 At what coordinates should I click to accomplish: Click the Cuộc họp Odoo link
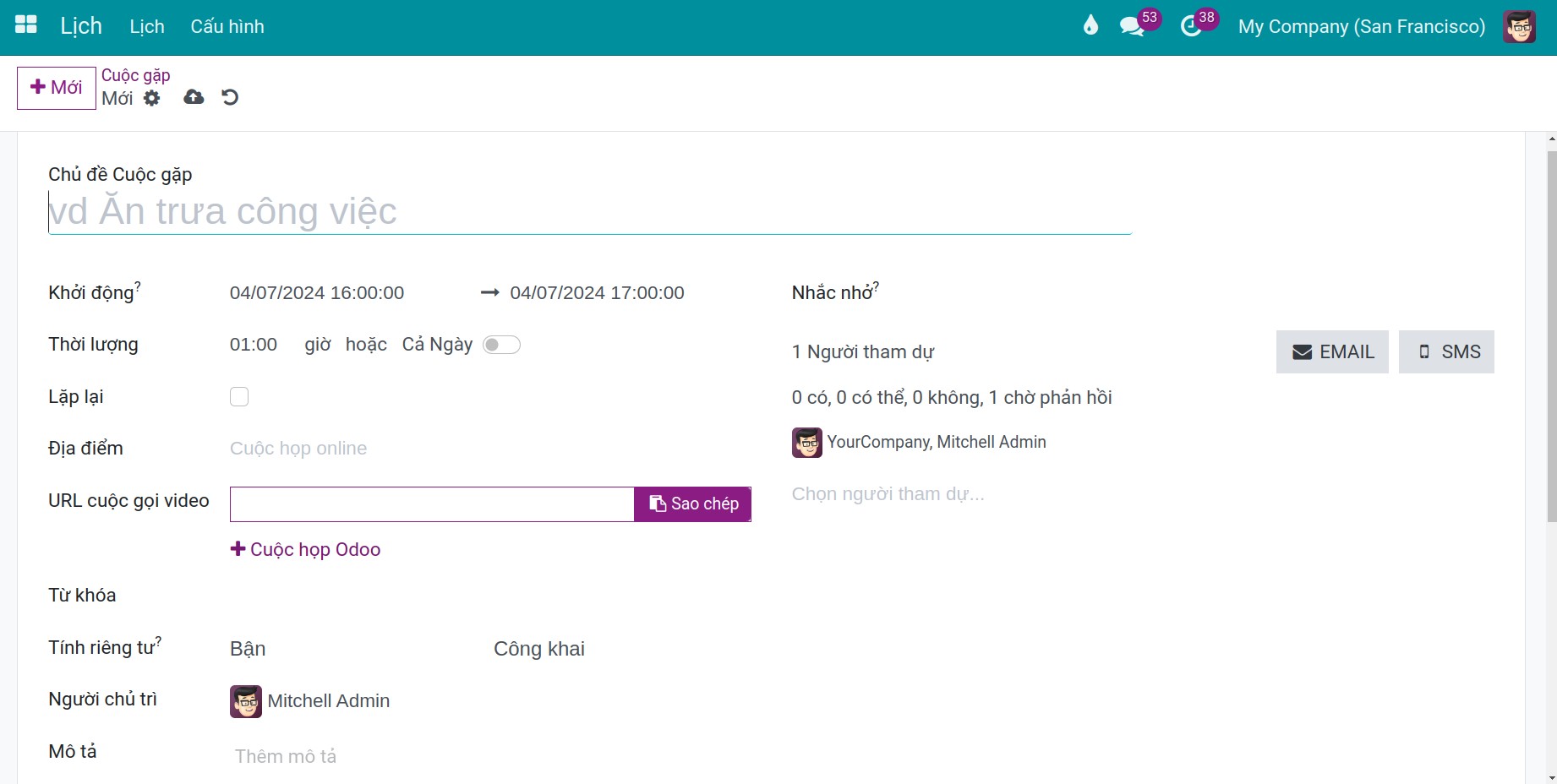305,549
